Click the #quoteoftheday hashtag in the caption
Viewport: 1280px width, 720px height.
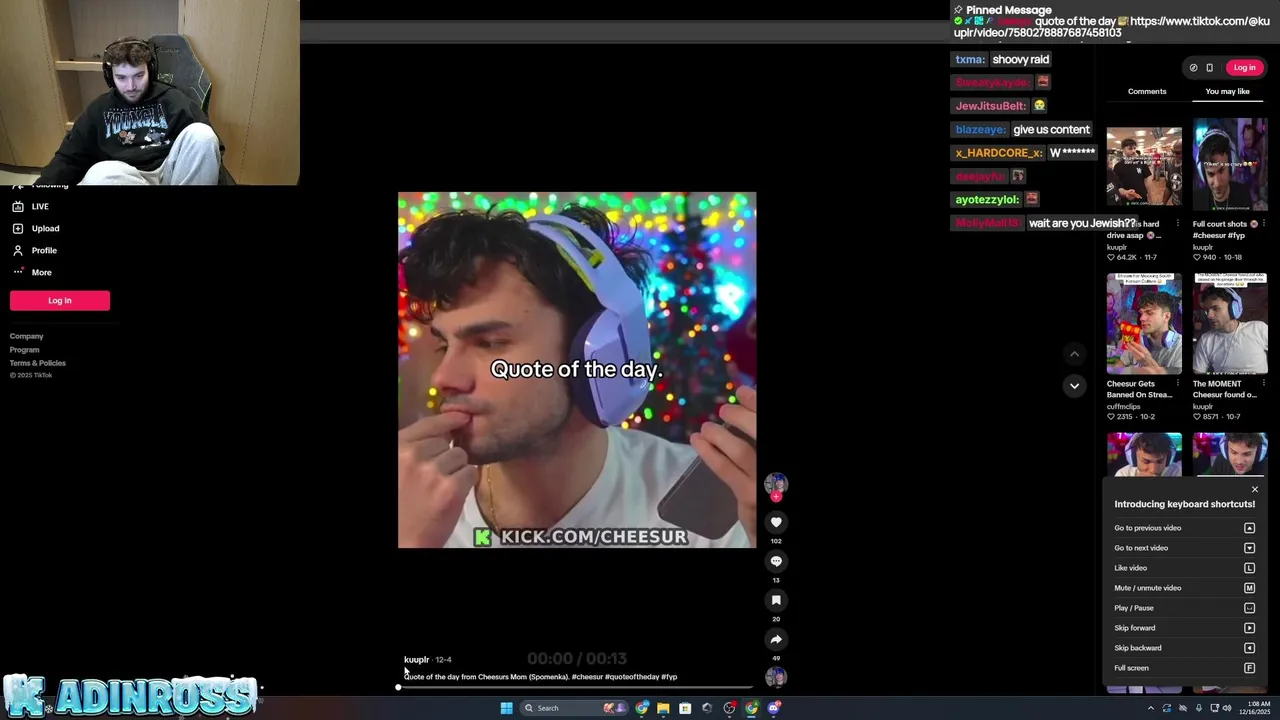pyautogui.click(x=632, y=677)
